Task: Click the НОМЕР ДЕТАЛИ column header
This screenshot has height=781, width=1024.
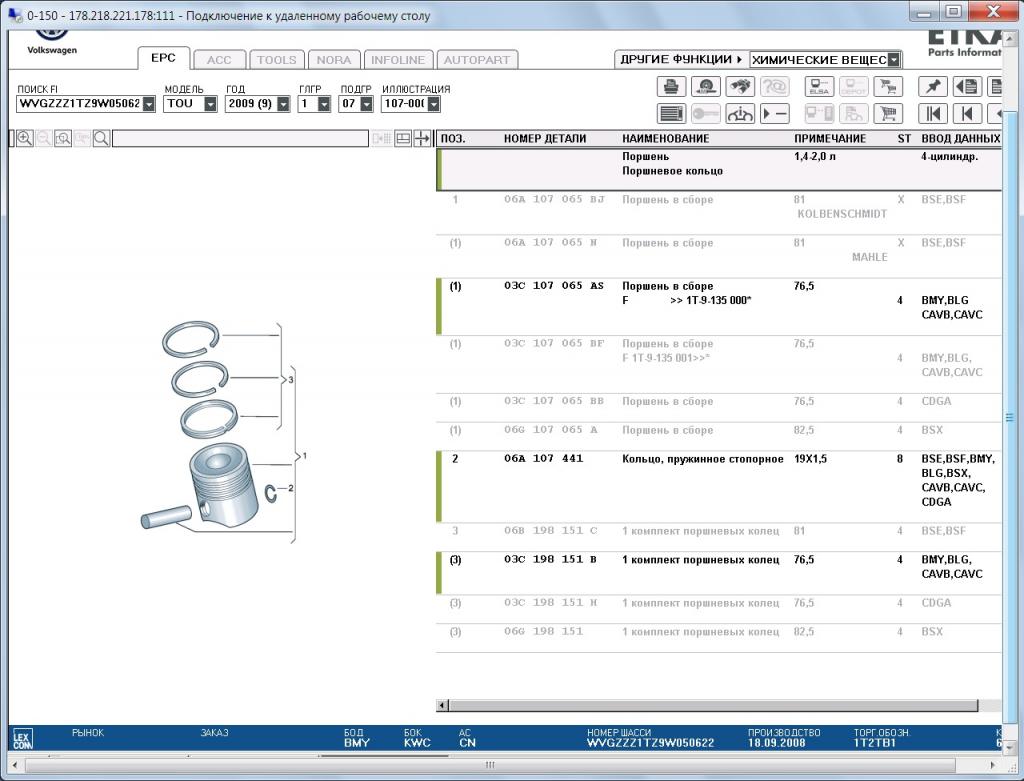Action: (x=545, y=138)
